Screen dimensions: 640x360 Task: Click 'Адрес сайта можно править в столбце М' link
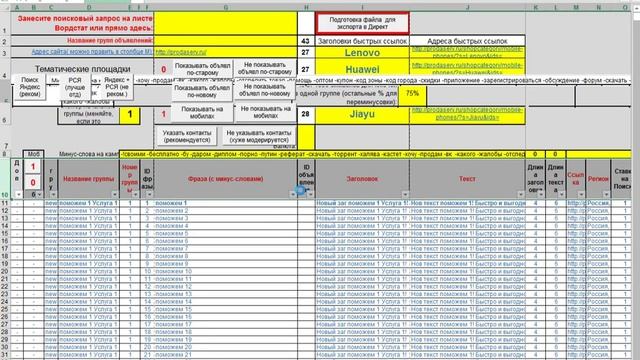click(x=92, y=52)
